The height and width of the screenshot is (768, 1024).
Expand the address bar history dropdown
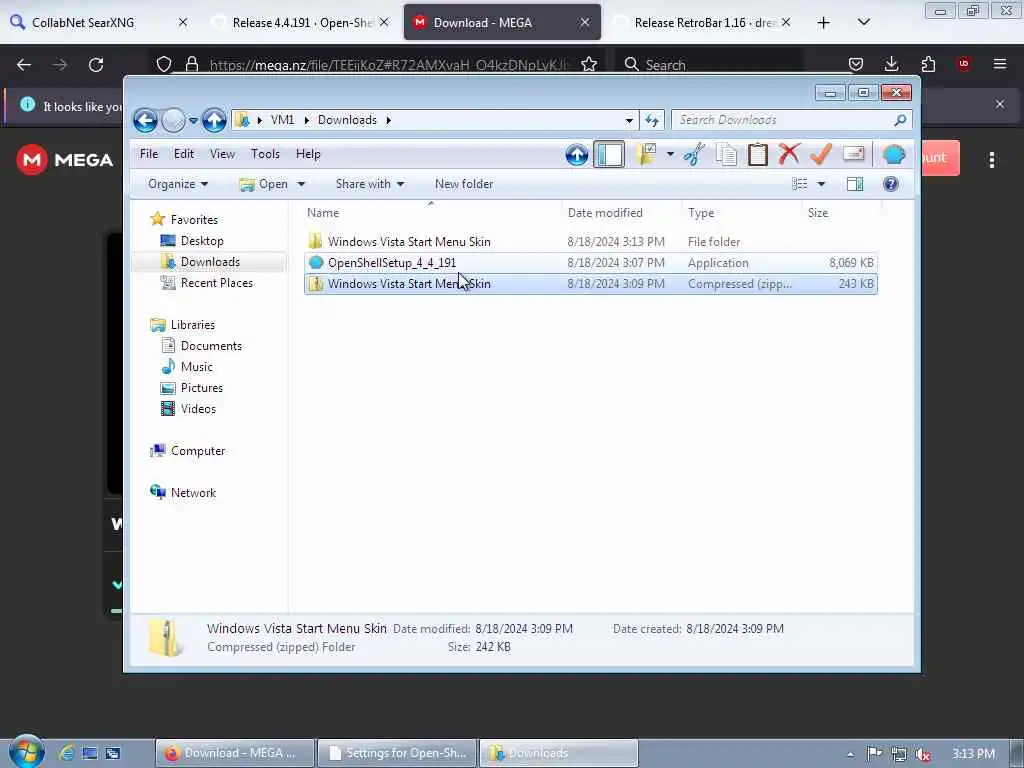(x=629, y=120)
